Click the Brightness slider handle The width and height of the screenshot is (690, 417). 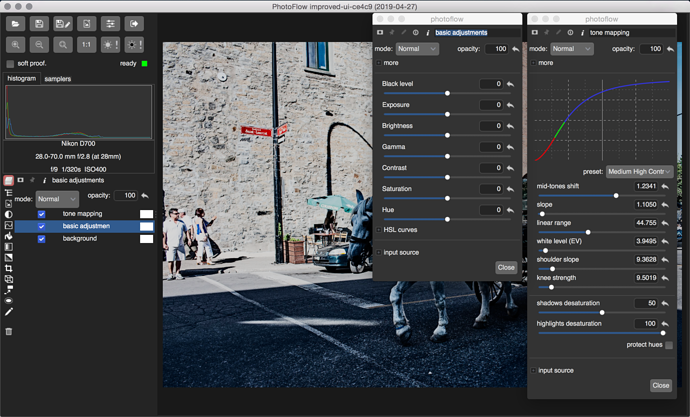(447, 135)
